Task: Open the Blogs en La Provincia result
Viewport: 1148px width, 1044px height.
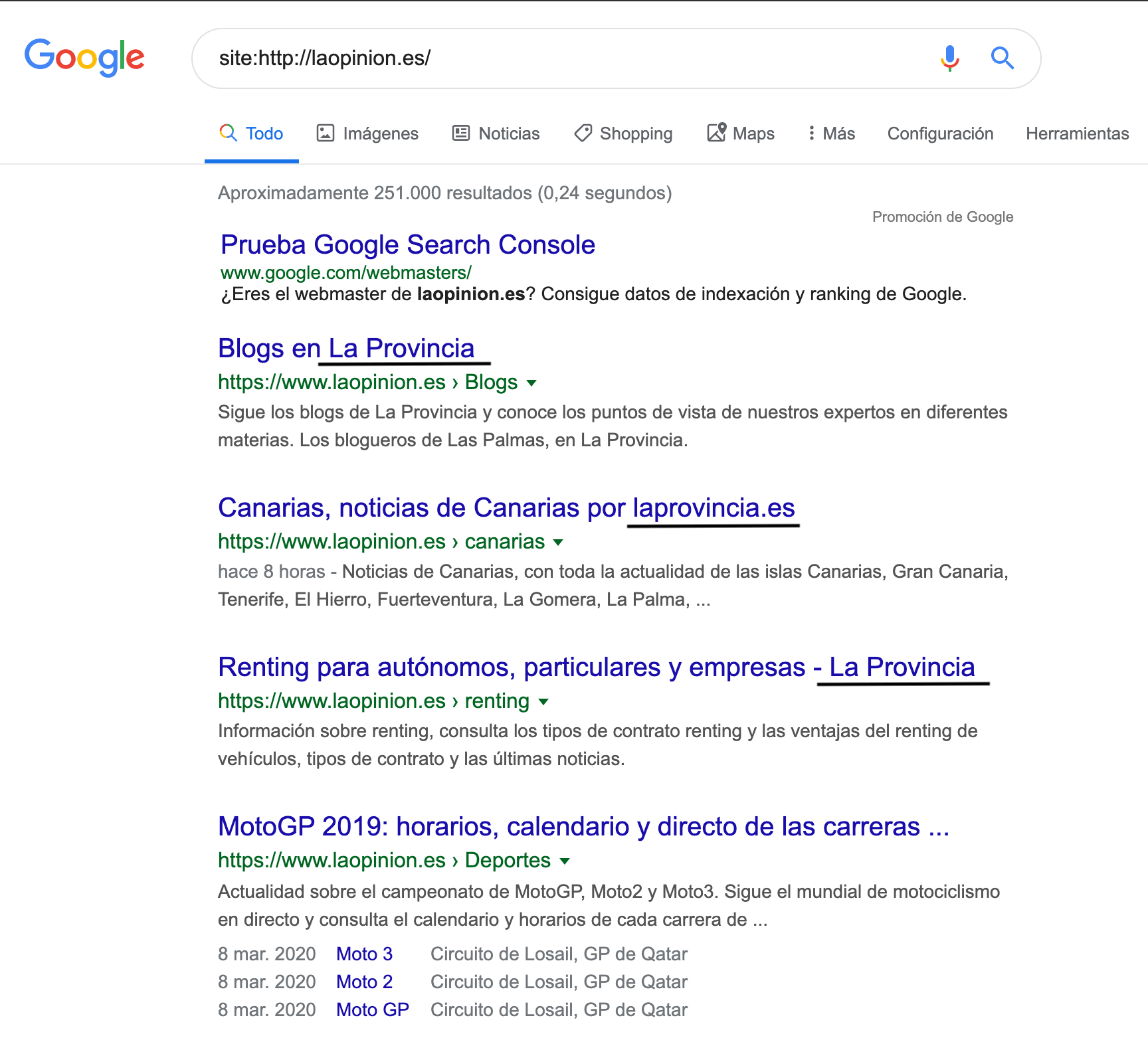Action: click(346, 349)
